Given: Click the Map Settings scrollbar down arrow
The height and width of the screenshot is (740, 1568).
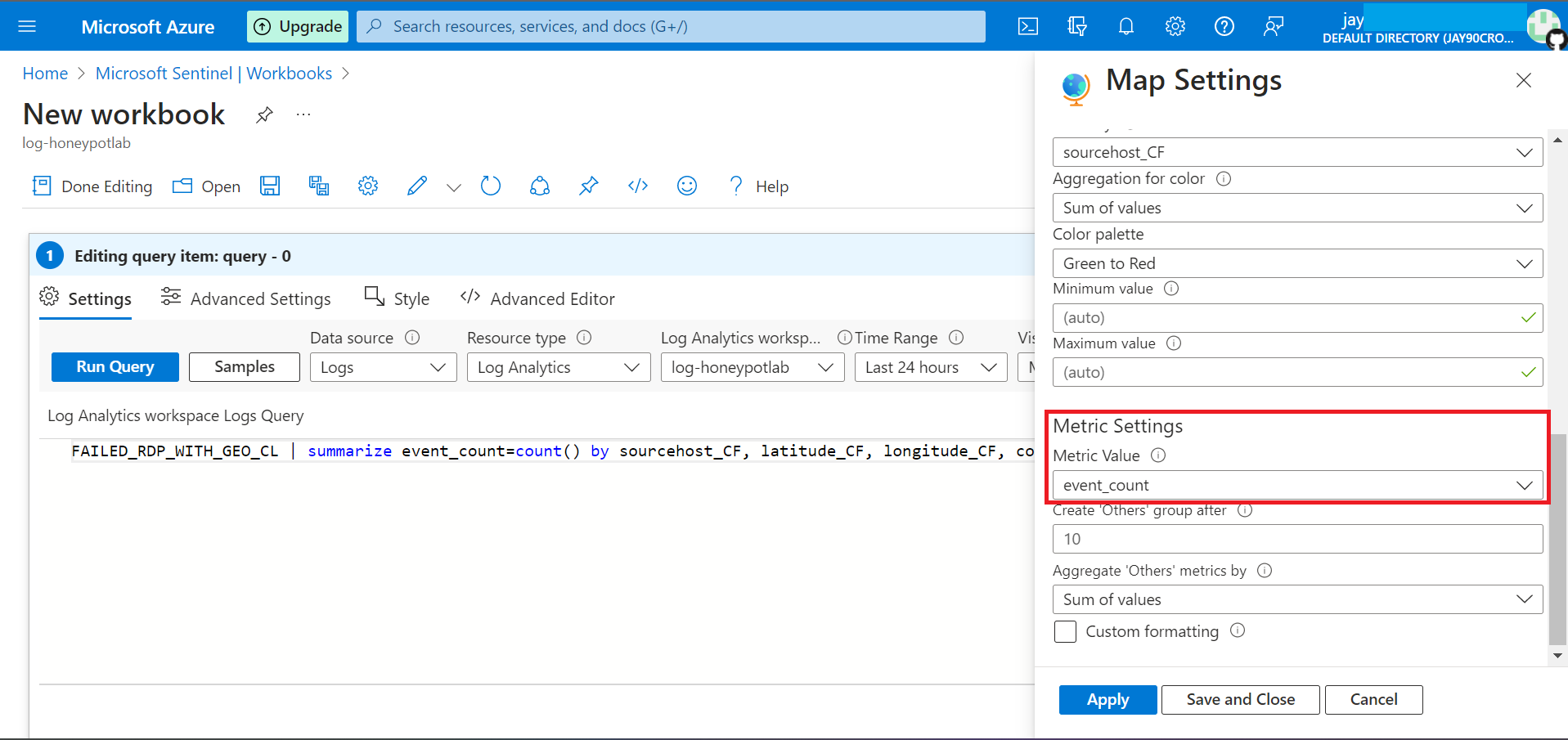Looking at the screenshot, I should [1557, 656].
